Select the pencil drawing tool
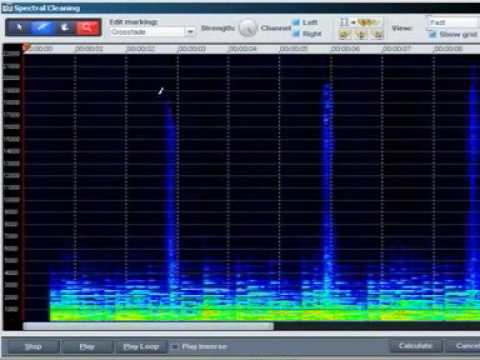480x360 pixels. click(42, 28)
